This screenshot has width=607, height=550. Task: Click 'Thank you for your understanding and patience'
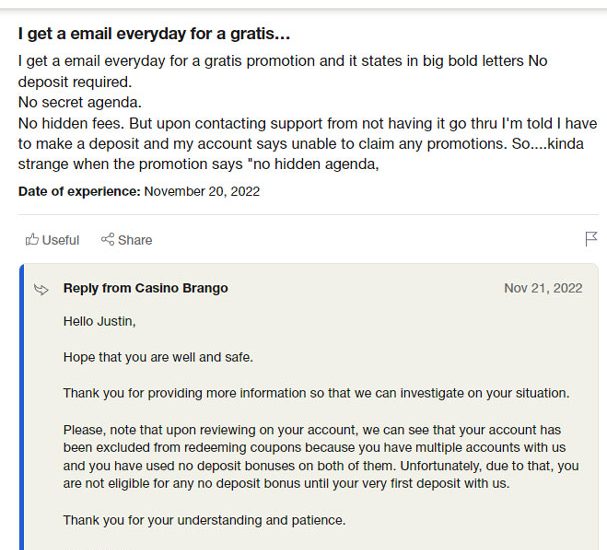pyautogui.click(x=204, y=520)
